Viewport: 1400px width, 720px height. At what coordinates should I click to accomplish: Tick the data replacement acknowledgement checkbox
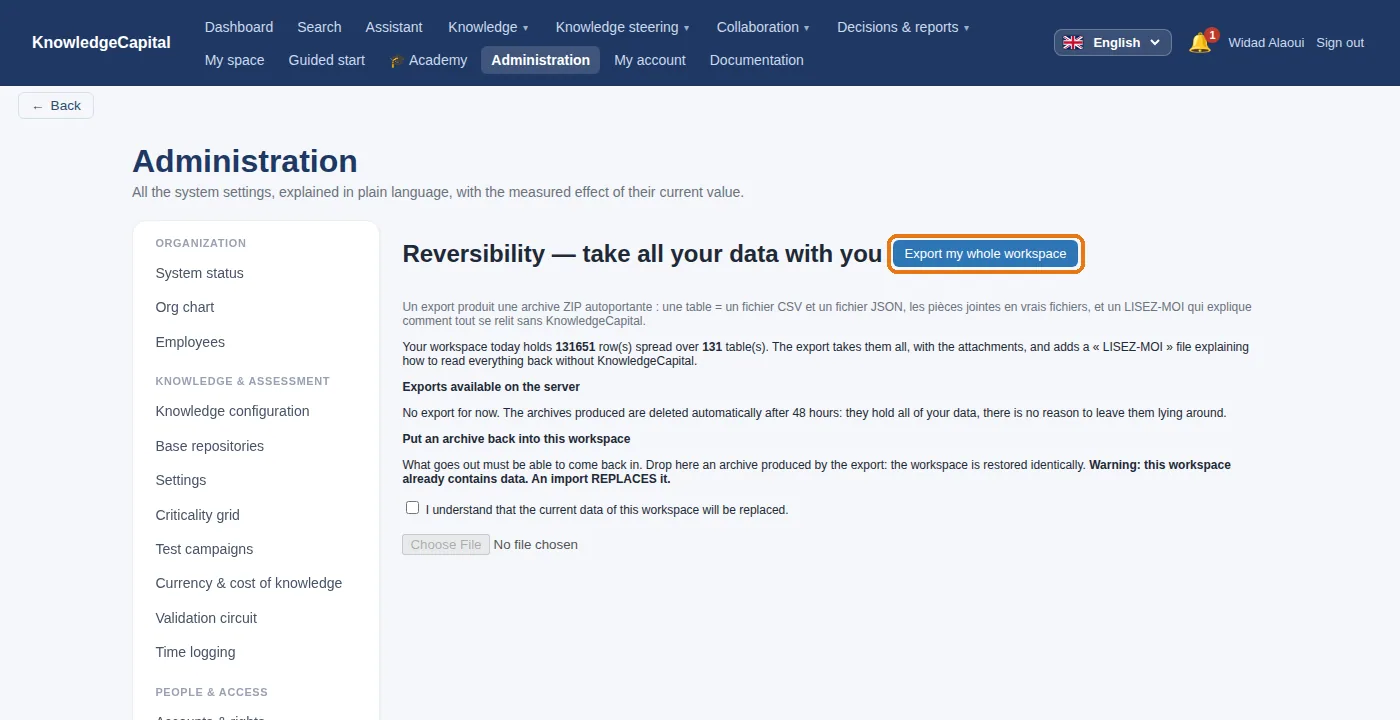pyautogui.click(x=412, y=508)
